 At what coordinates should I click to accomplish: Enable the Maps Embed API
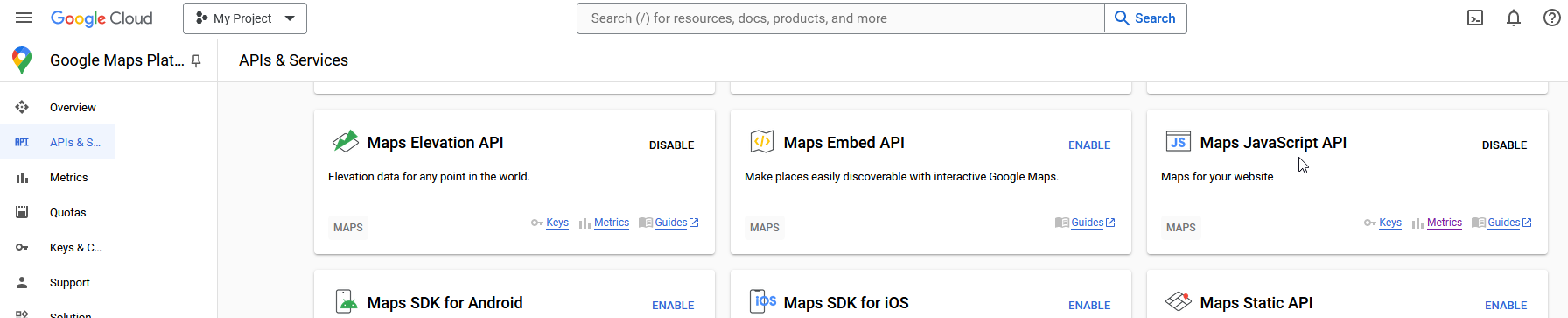pyautogui.click(x=1089, y=145)
